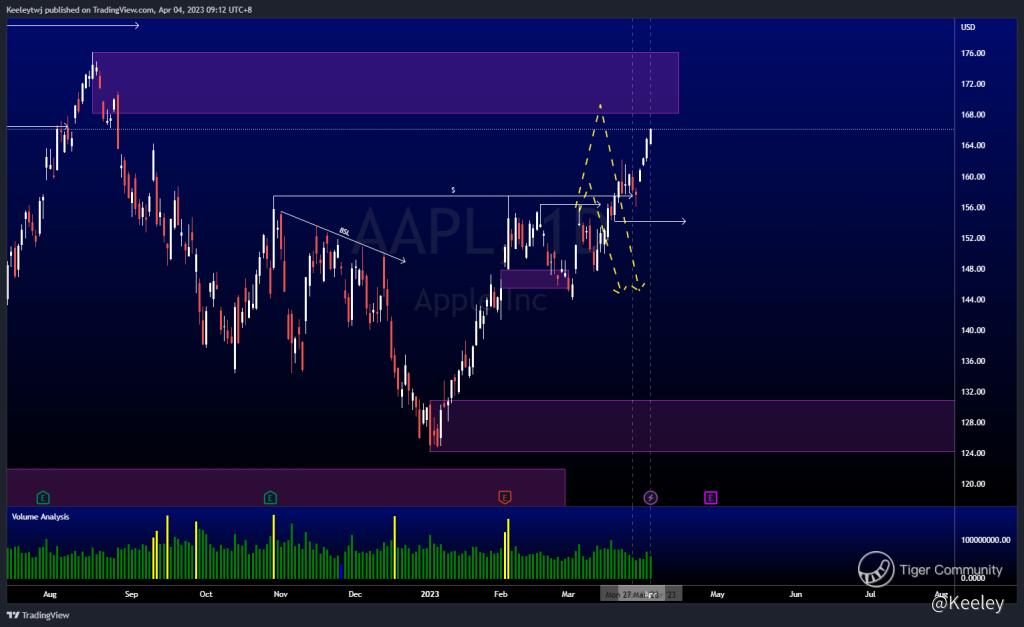Screen dimensions: 1024x627
Task: Click the Oct label on time axis
Action: pyautogui.click(x=206, y=594)
